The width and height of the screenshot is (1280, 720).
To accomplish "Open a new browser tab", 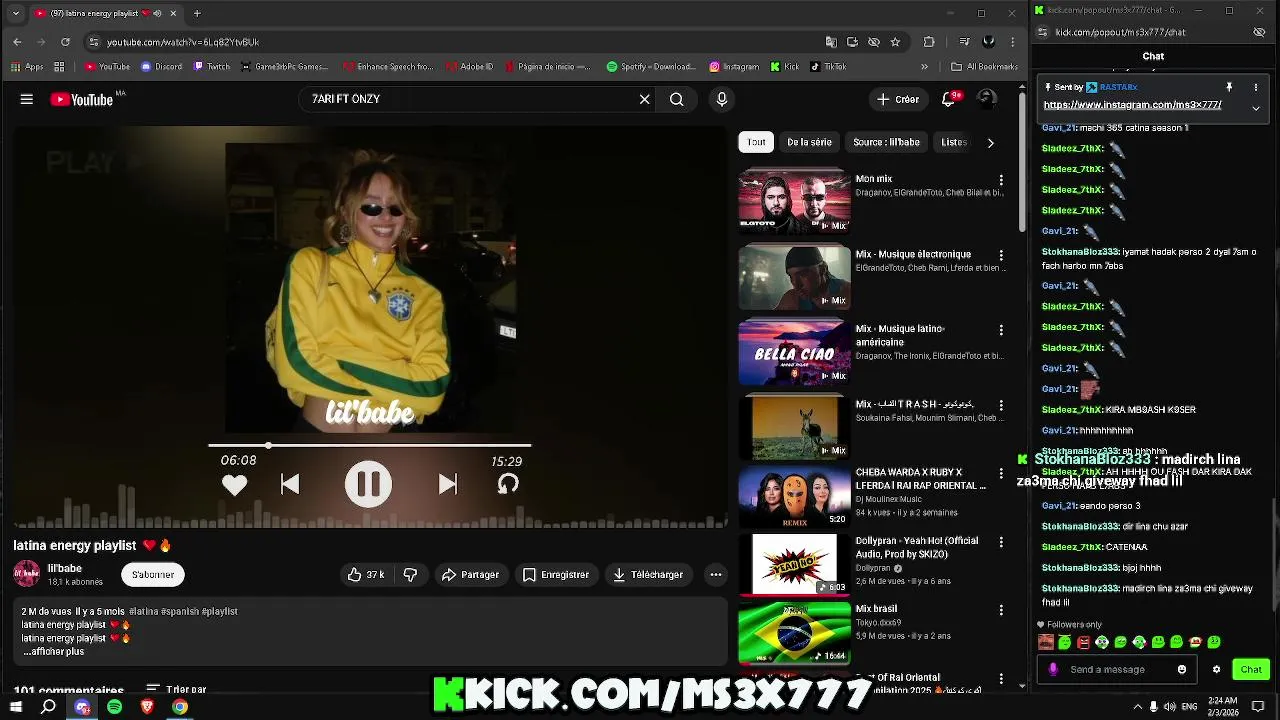I will click(x=197, y=13).
